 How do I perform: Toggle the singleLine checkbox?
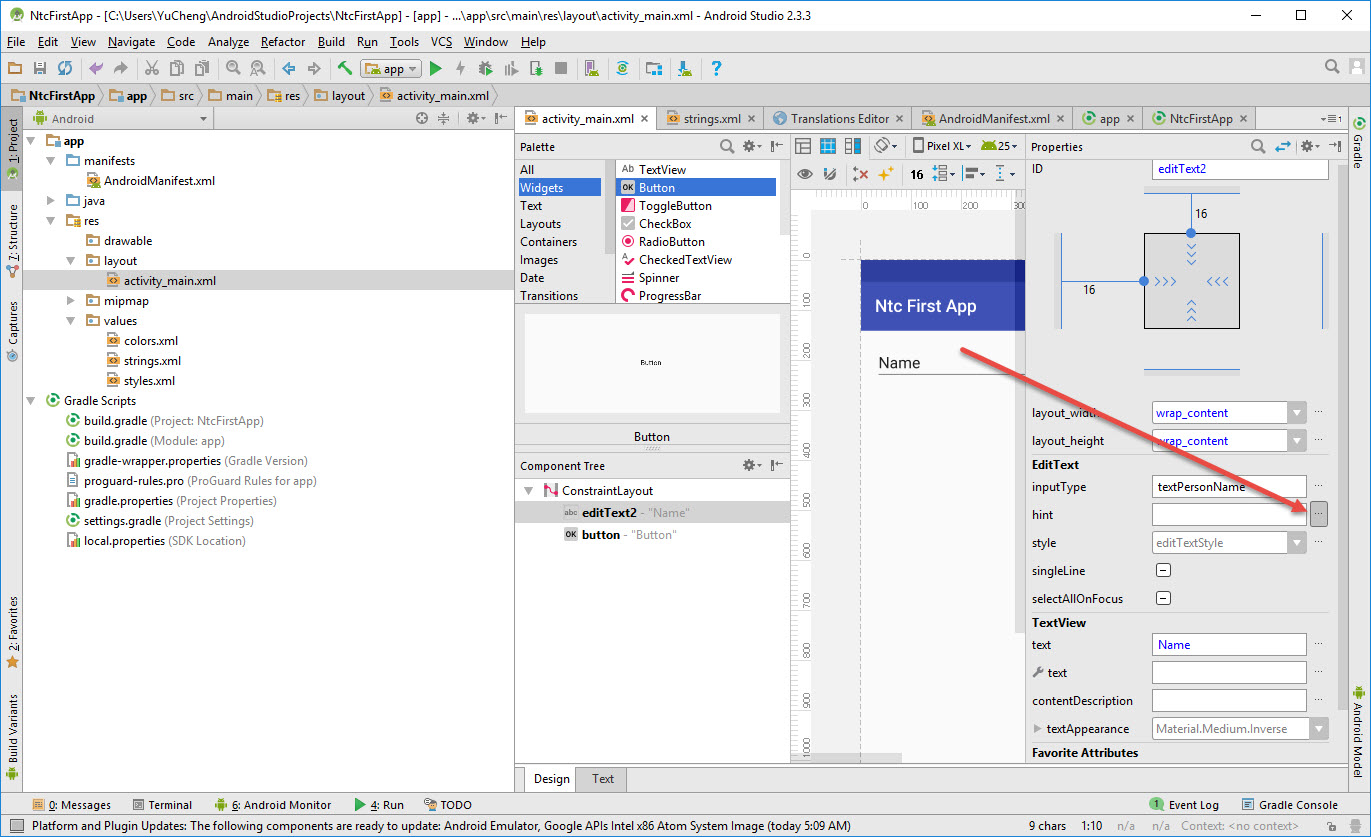coord(1163,571)
